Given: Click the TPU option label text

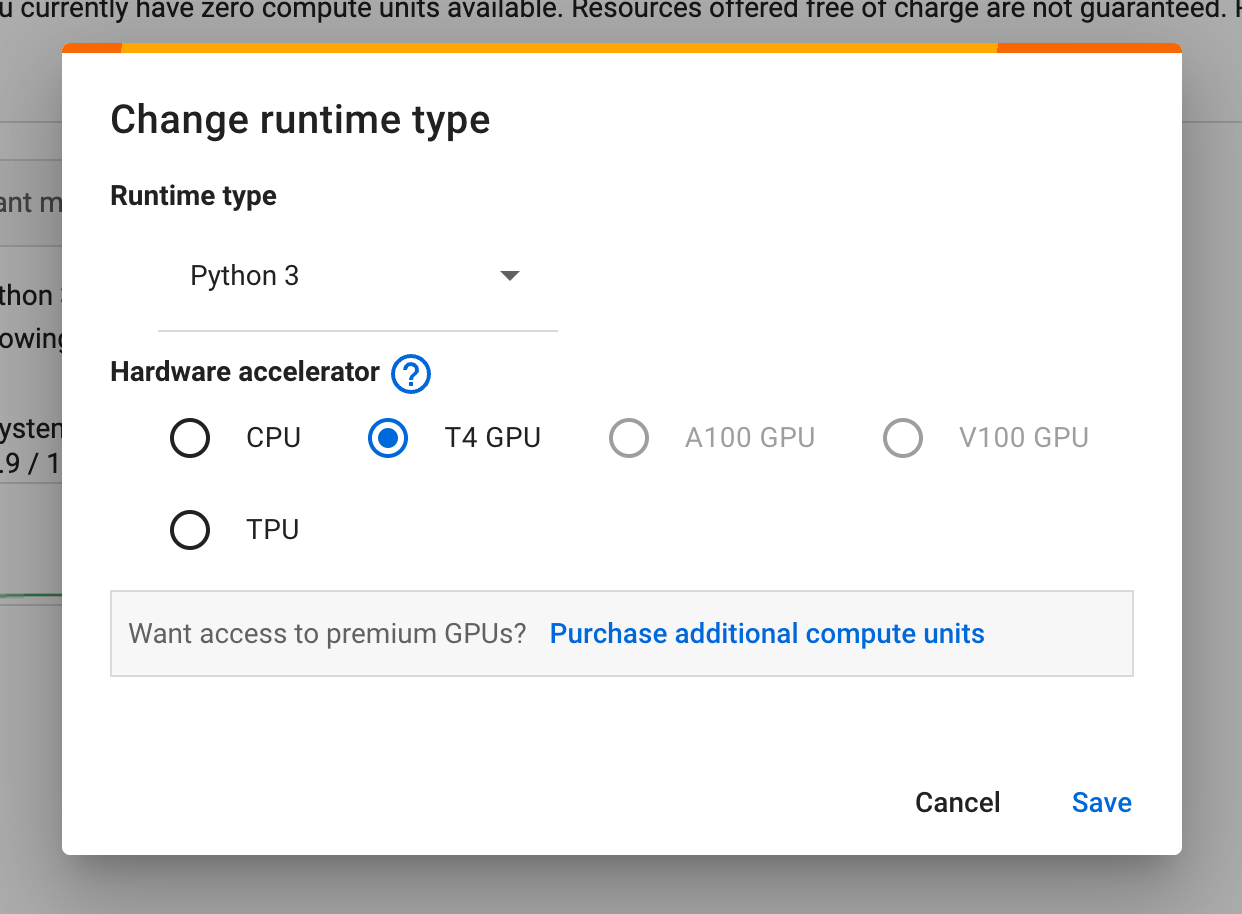Looking at the screenshot, I should [273, 530].
